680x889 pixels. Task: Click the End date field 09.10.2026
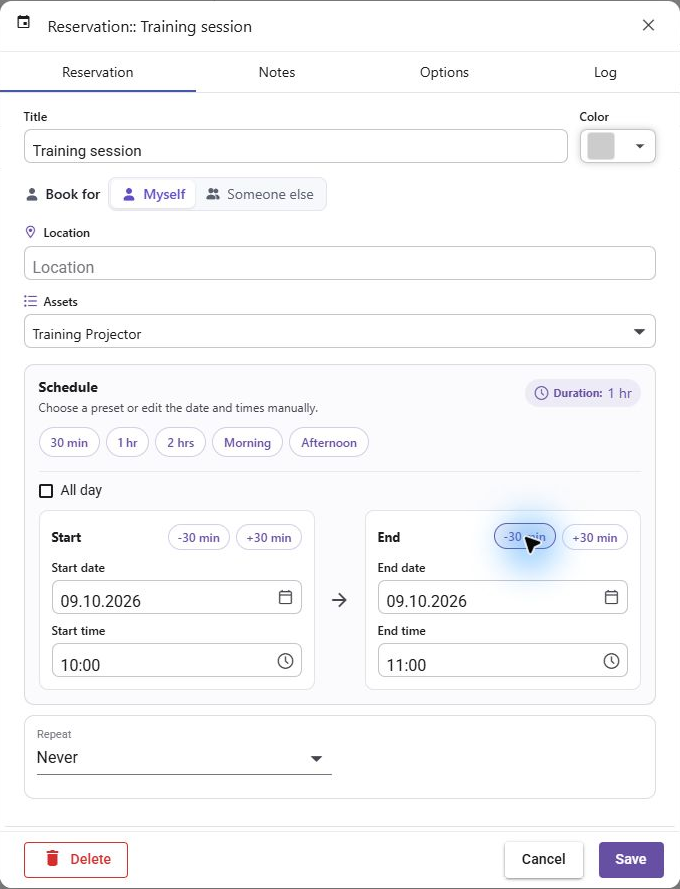502,597
